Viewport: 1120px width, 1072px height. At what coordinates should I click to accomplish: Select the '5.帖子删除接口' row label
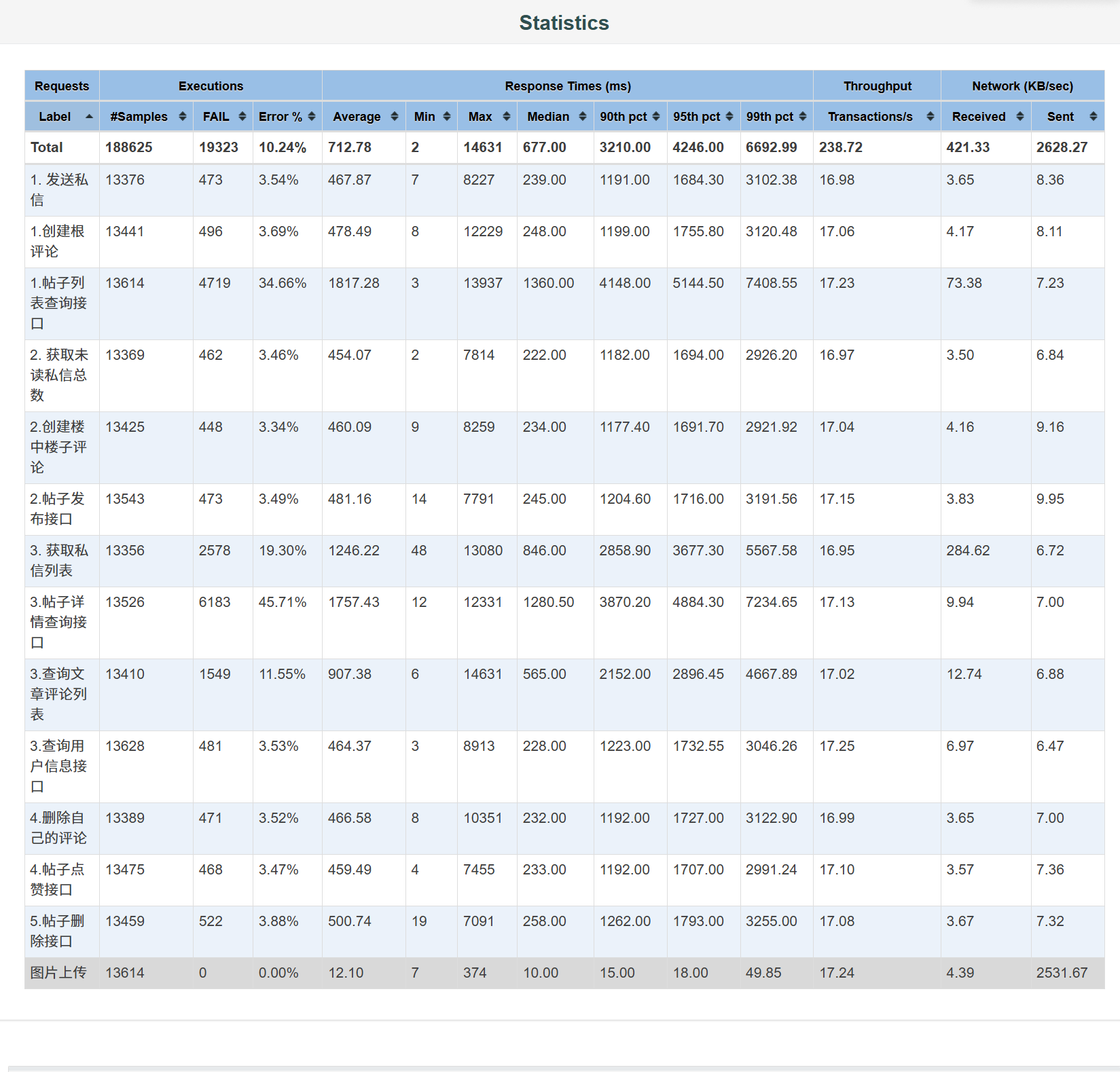coord(58,931)
